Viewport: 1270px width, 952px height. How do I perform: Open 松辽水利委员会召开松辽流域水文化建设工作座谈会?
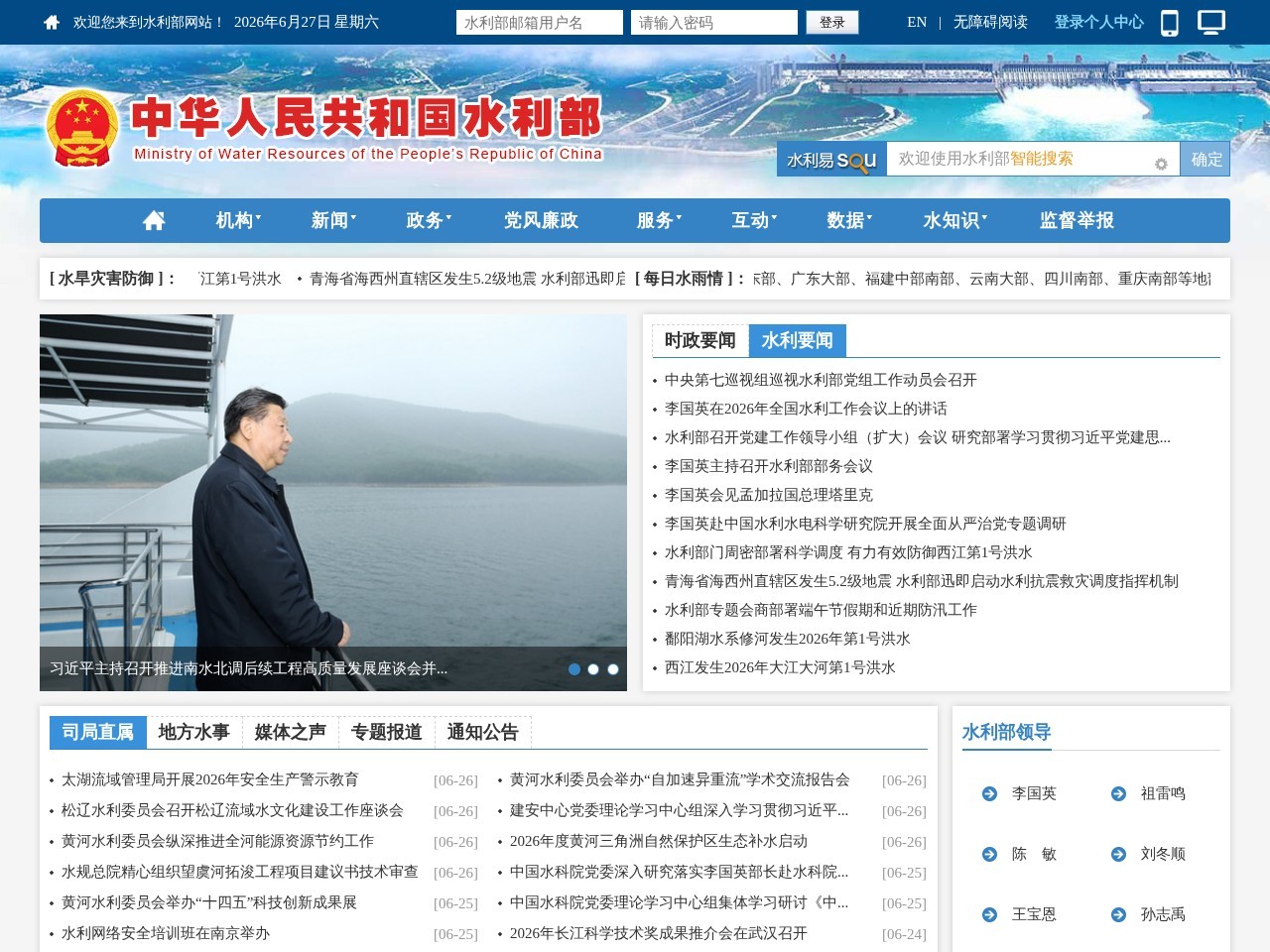pos(232,810)
